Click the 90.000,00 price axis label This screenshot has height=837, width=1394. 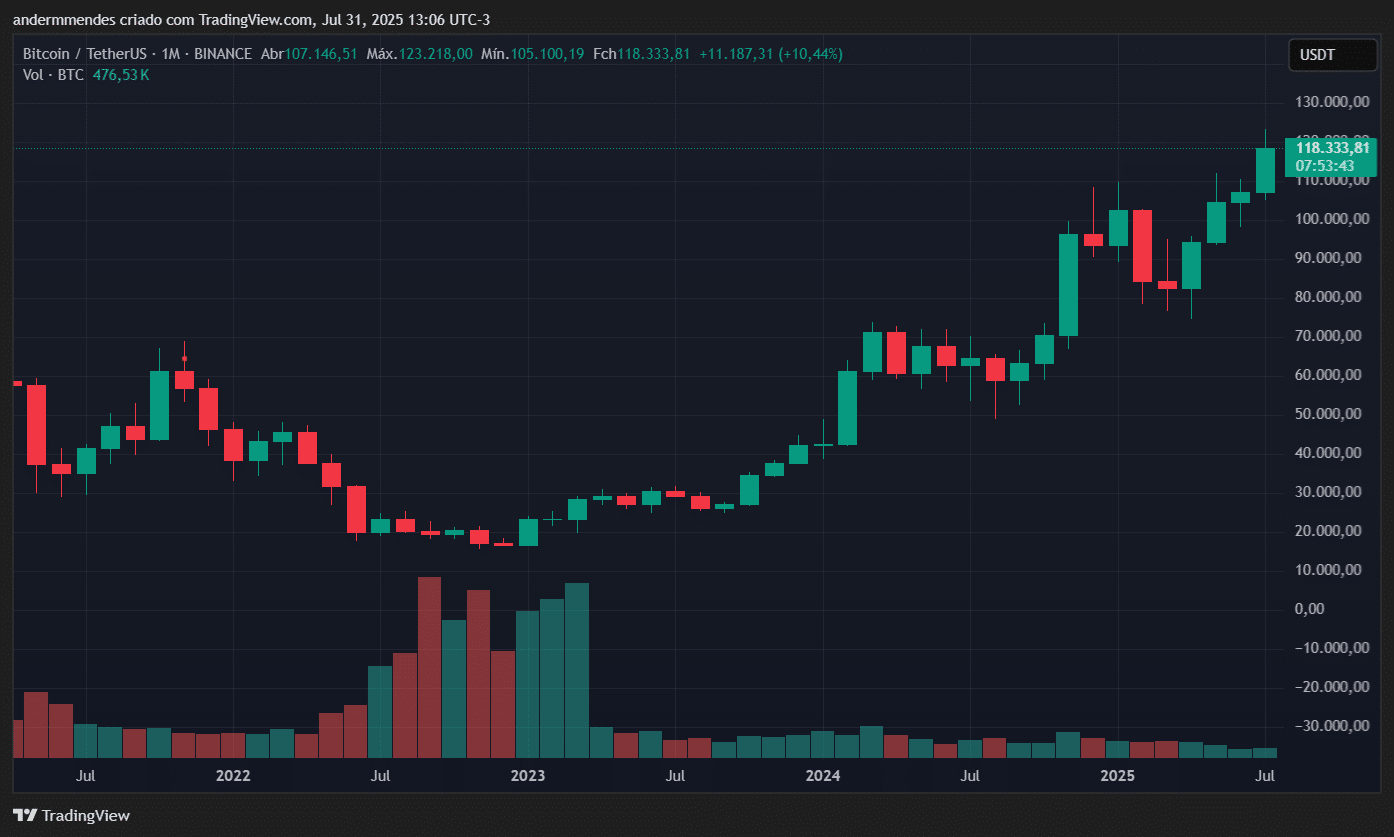(1330, 258)
